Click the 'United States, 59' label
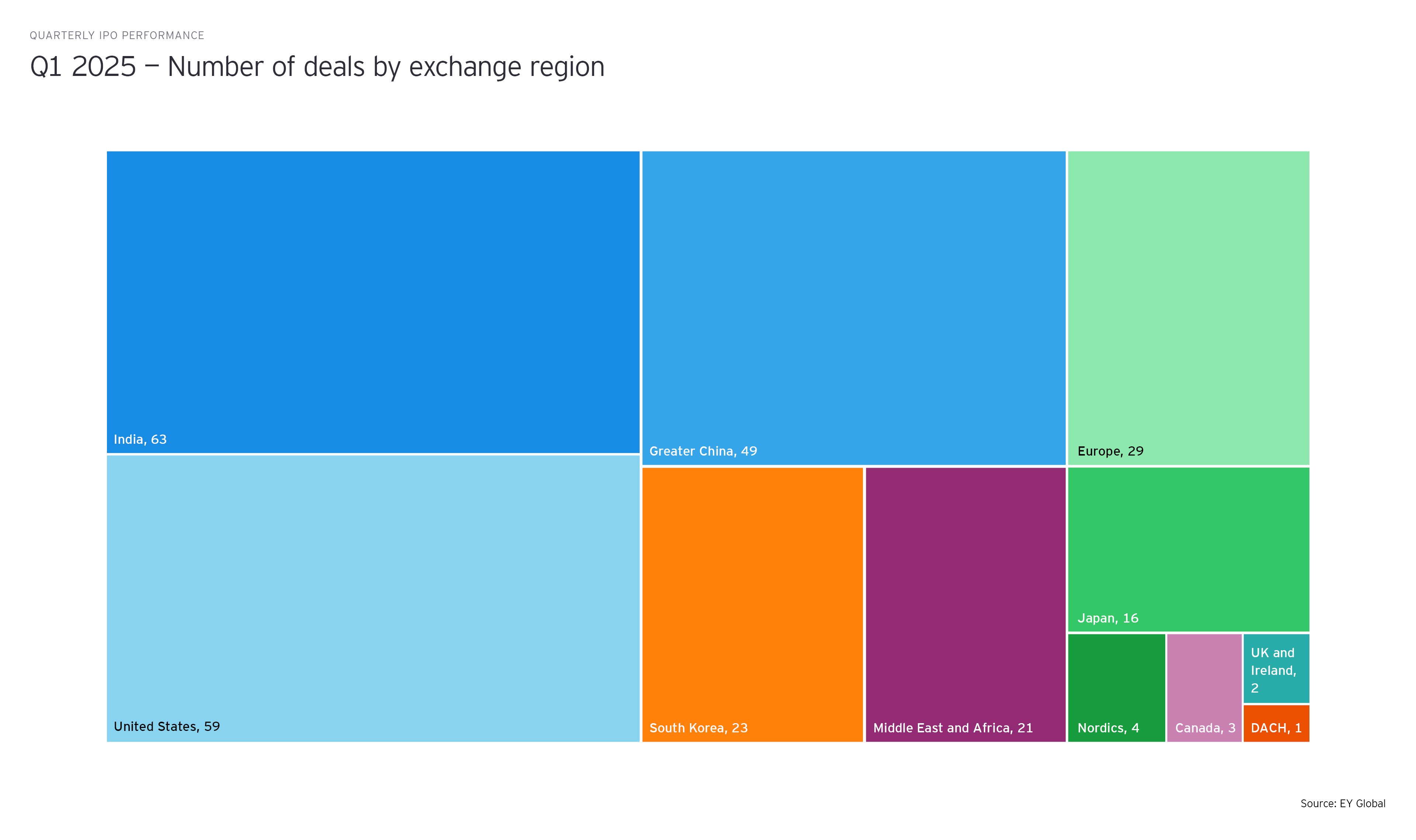1416x840 pixels. pyautogui.click(x=166, y=727)
